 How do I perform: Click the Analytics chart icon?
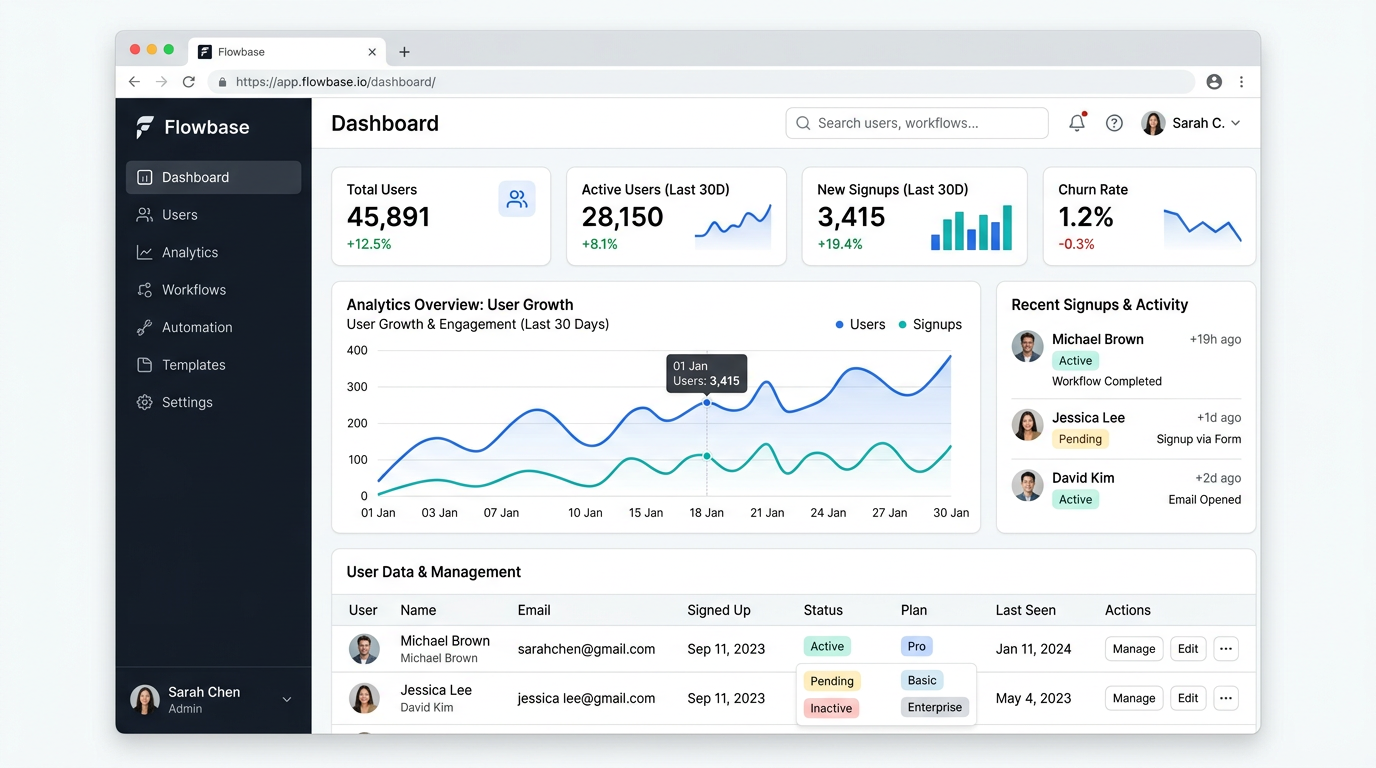(144, 252)
